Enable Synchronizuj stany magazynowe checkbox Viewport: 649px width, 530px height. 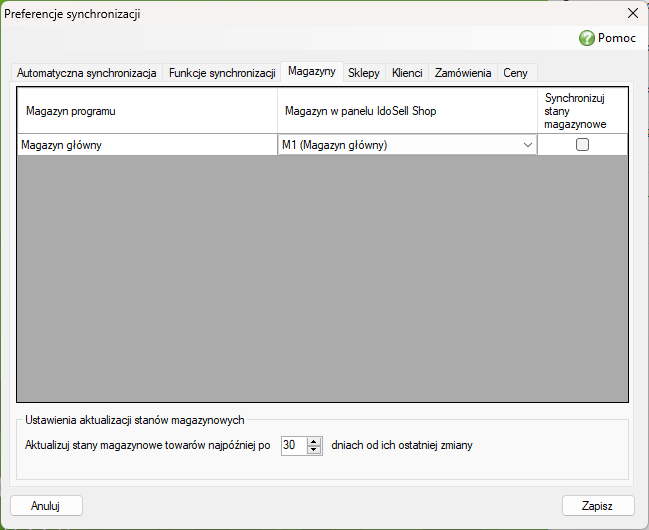point(582,145)
